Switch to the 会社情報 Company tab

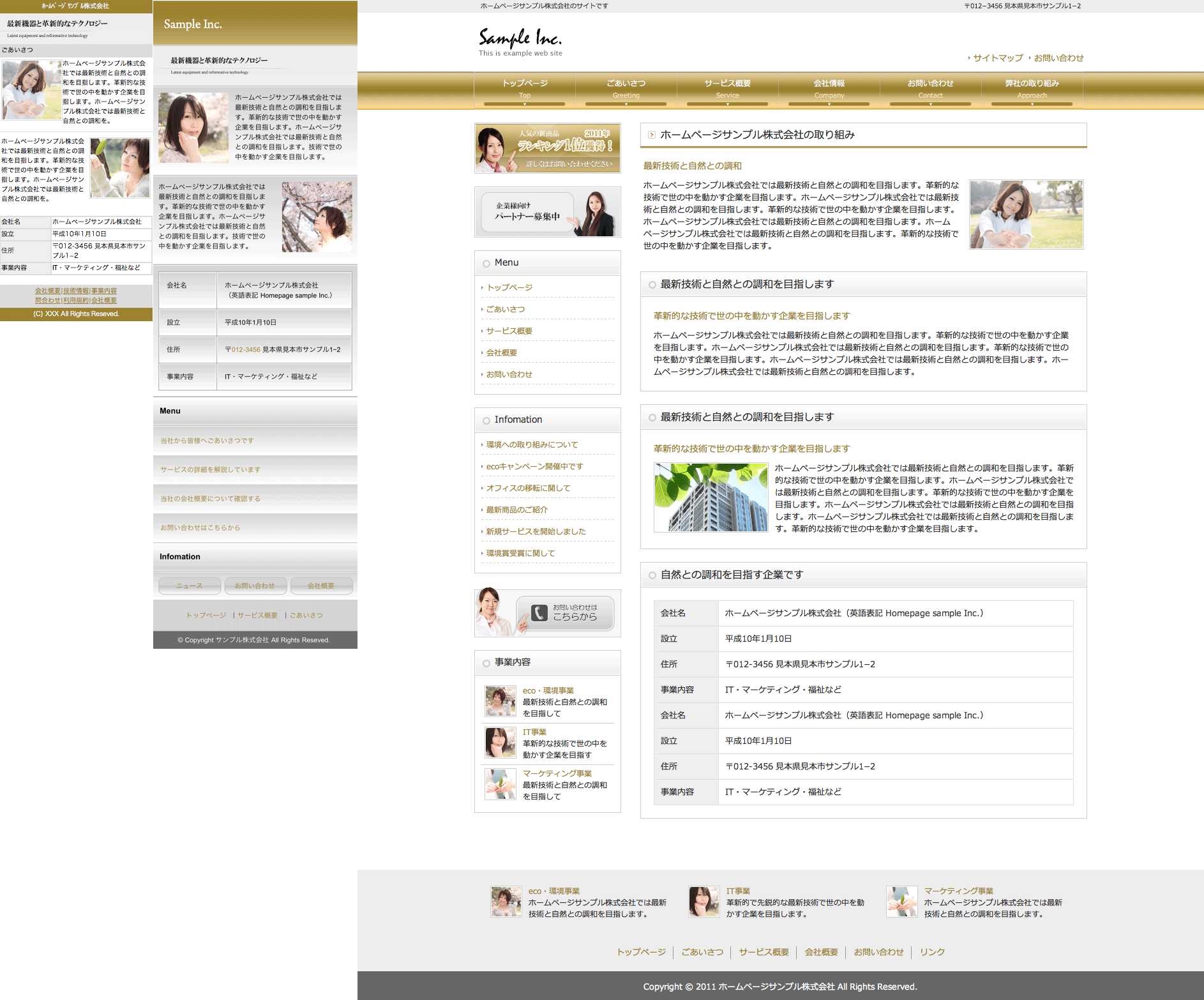click(829, 89)
